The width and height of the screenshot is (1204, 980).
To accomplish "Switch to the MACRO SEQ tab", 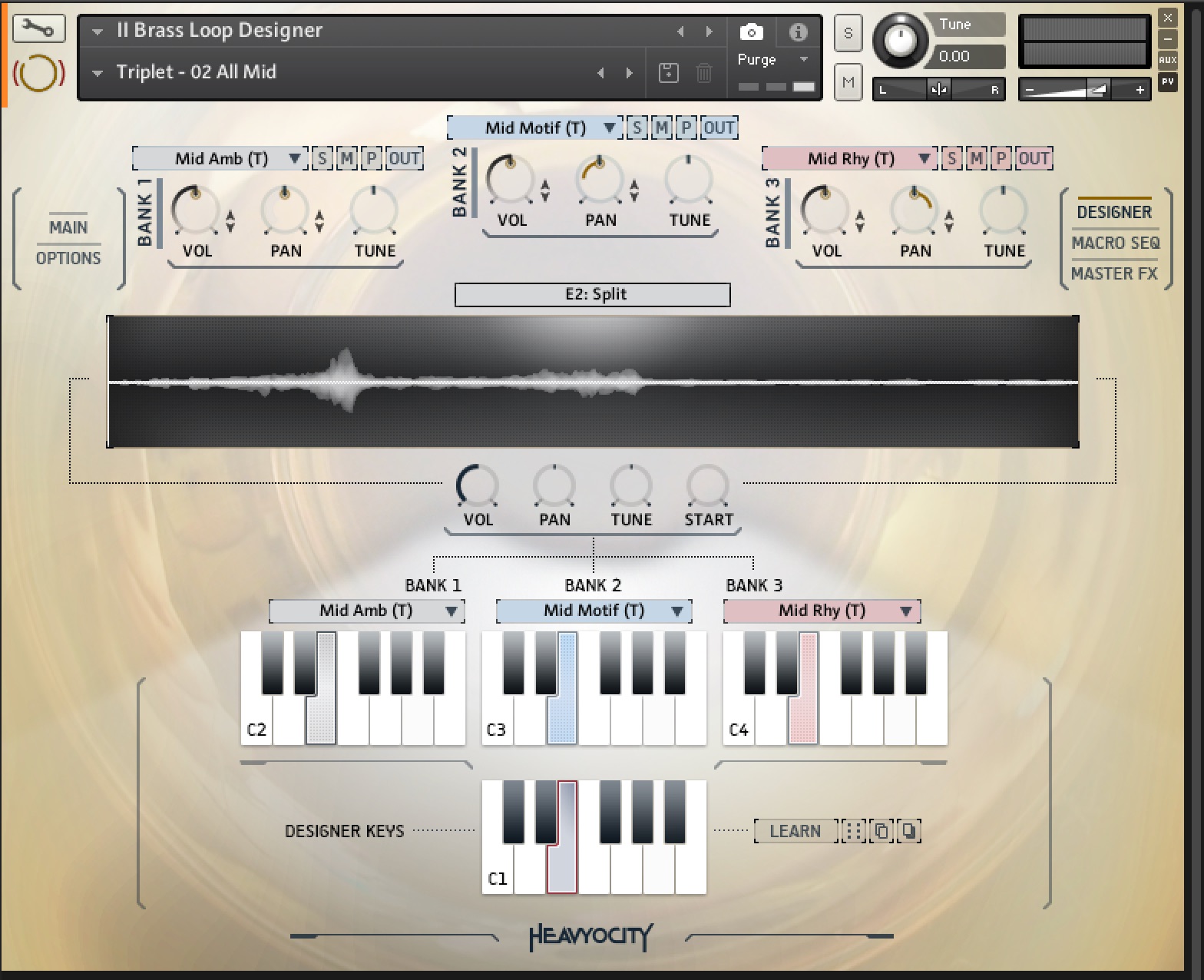I will point(1115,243).
